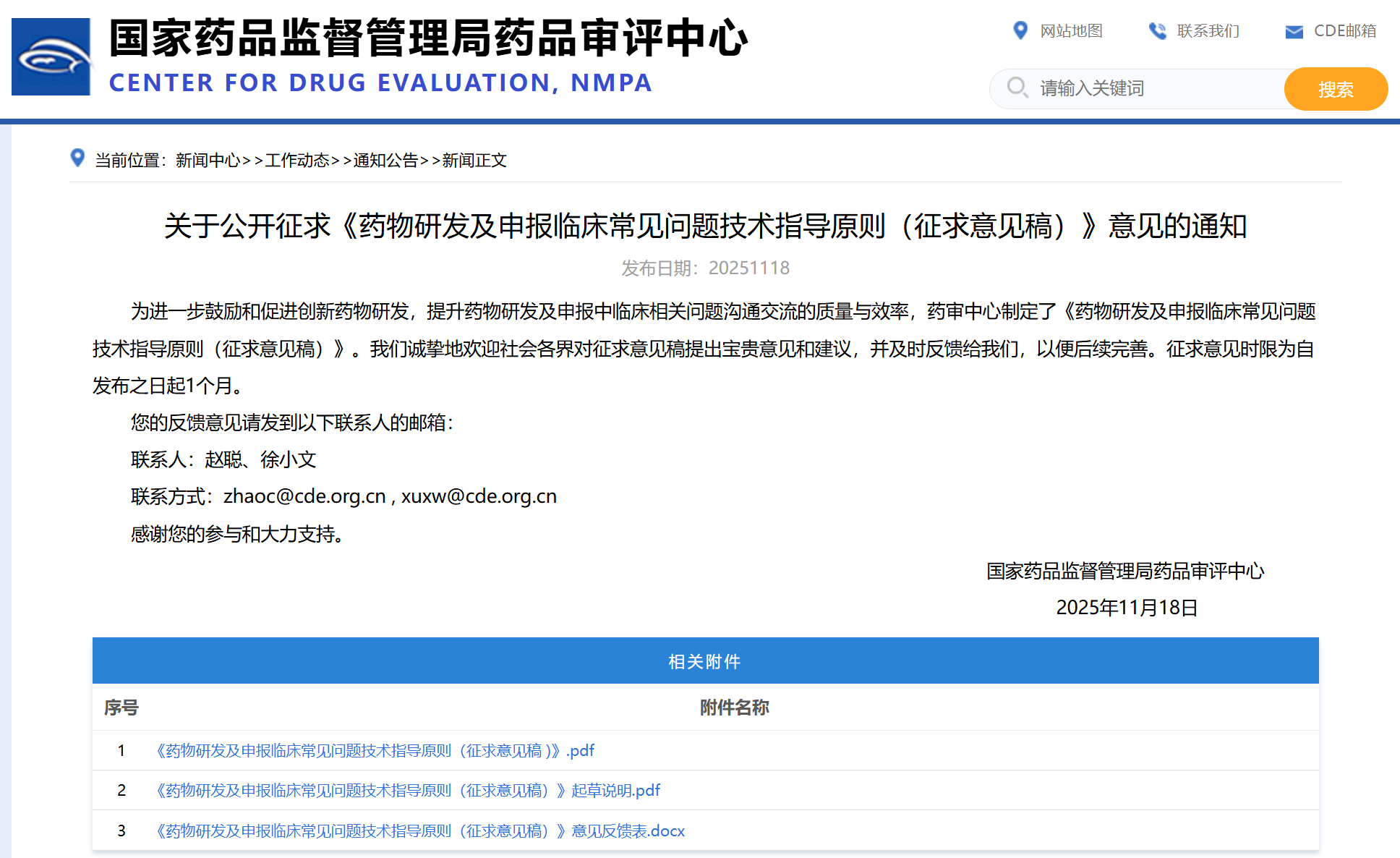Download the 意见反馈表.docx attachment
This screenshot has height=858, width=1400.
(420, 831)
